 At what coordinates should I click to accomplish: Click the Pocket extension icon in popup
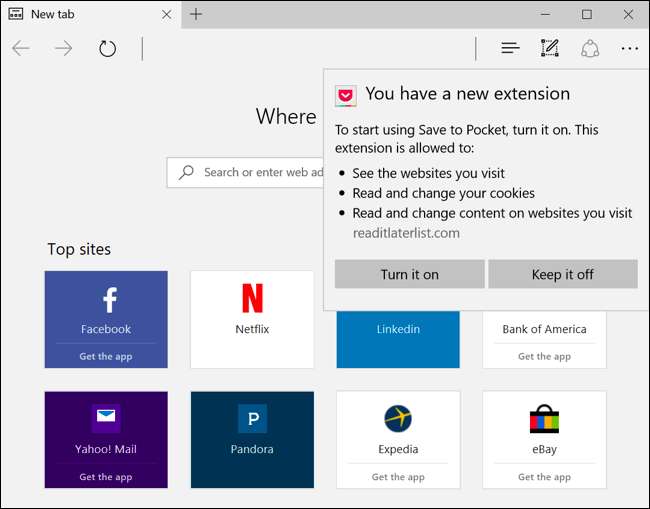tap(345, 95)
